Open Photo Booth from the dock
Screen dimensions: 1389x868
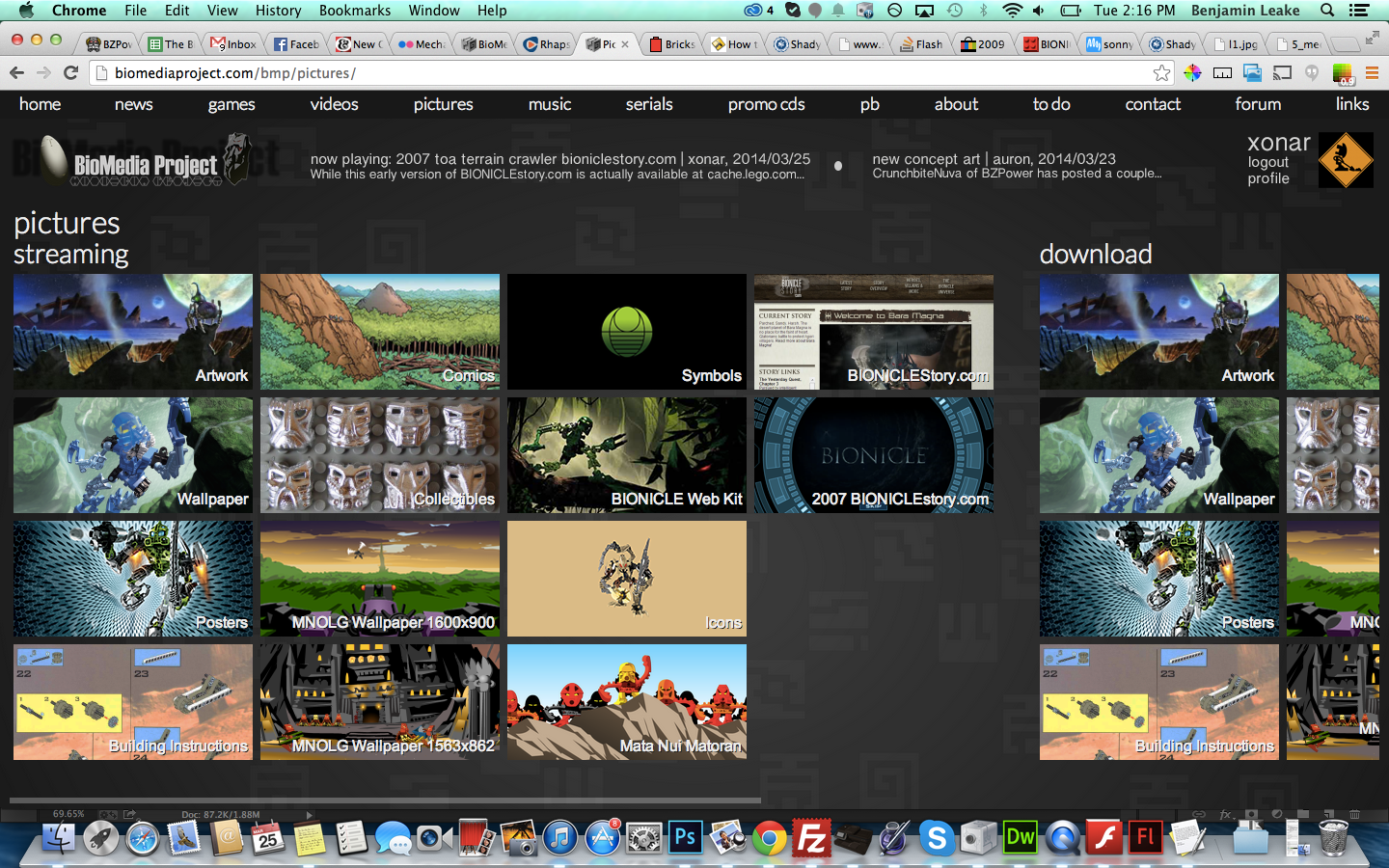pyautogui.click(x=477, y=837)
